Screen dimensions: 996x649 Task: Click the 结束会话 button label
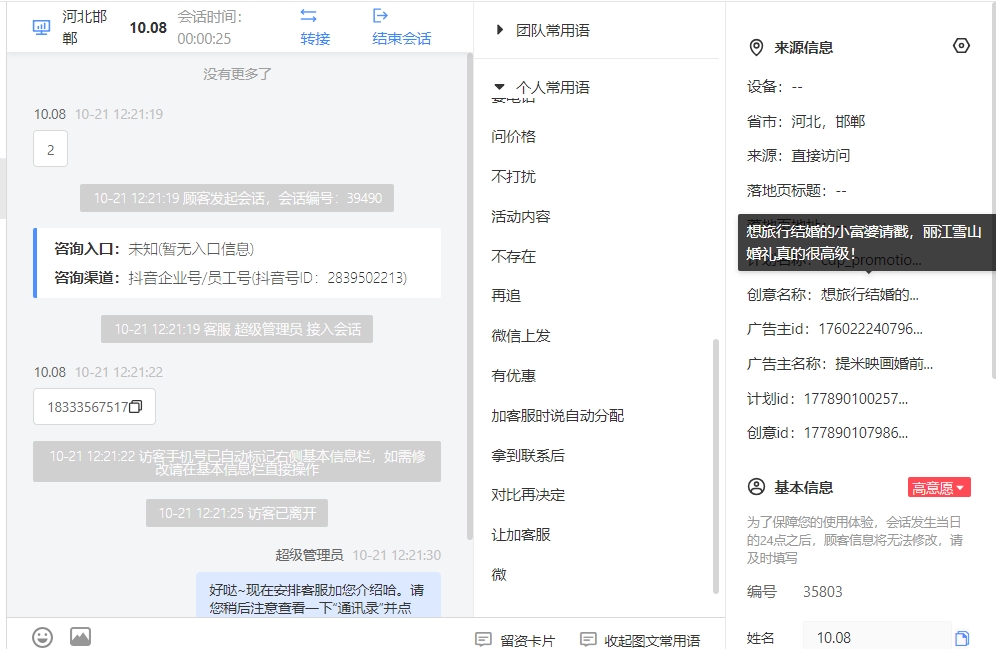pyautogui.click(x=401, y=39)
